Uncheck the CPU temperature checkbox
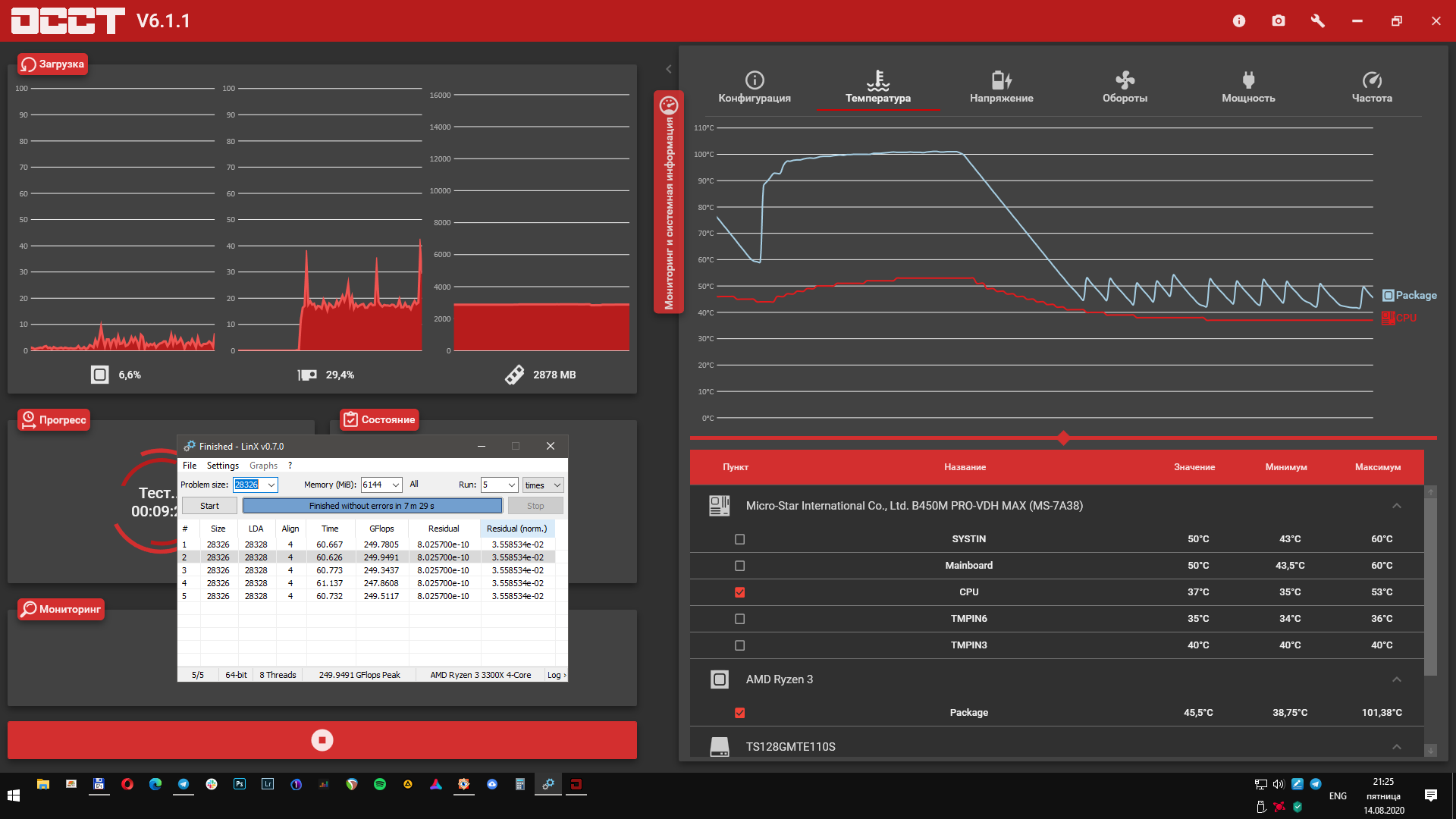Image resolution: width=1456 pixels, height=819 pixels. pyautogui.click(x=740, y=592)
